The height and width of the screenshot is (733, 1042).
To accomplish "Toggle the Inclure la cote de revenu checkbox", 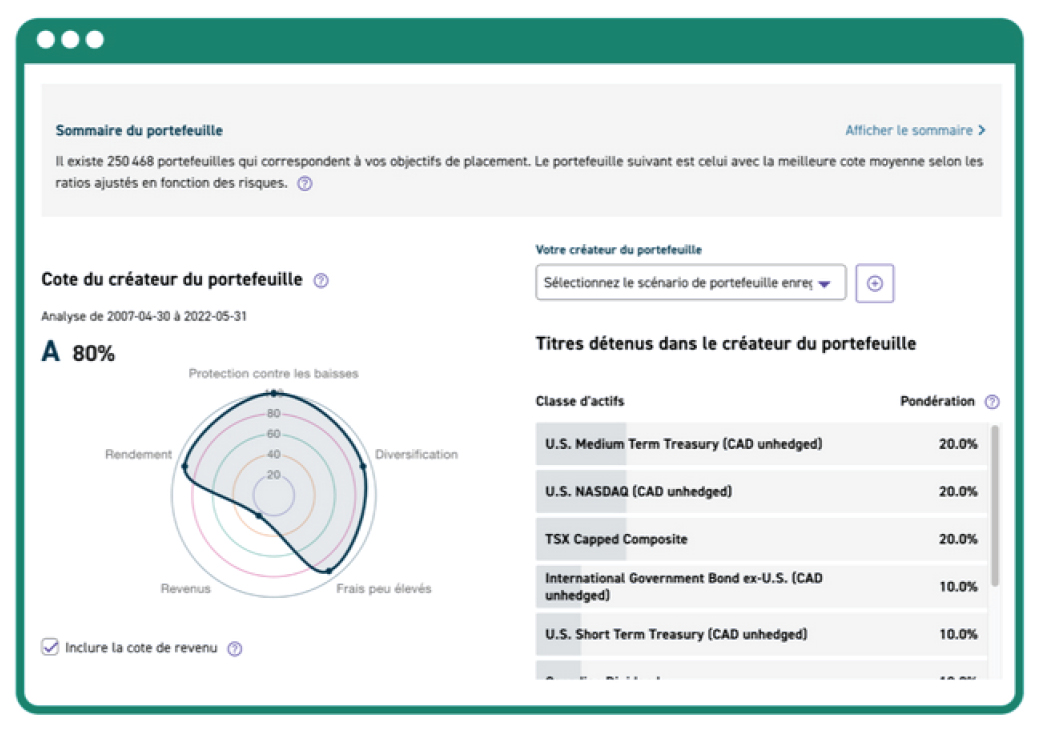I will [50, 647].
